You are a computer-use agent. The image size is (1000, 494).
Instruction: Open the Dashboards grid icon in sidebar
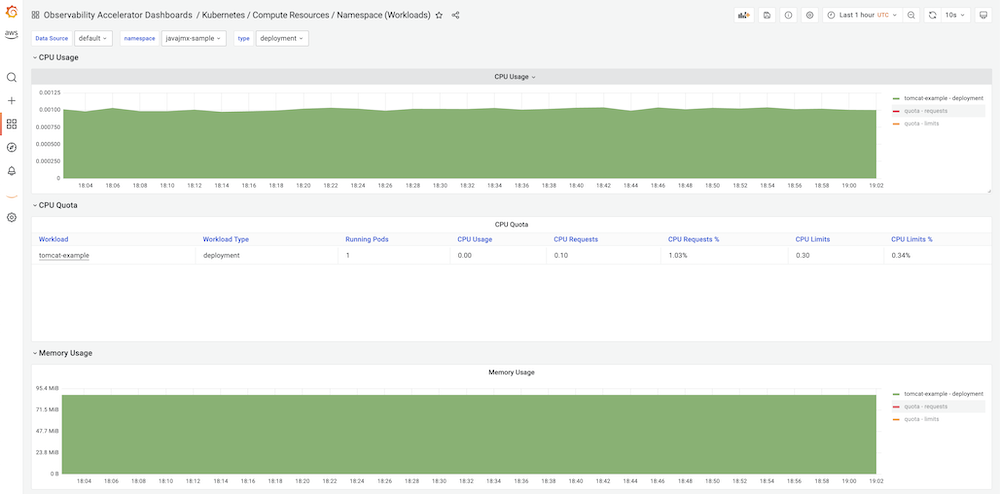[11, 124]
